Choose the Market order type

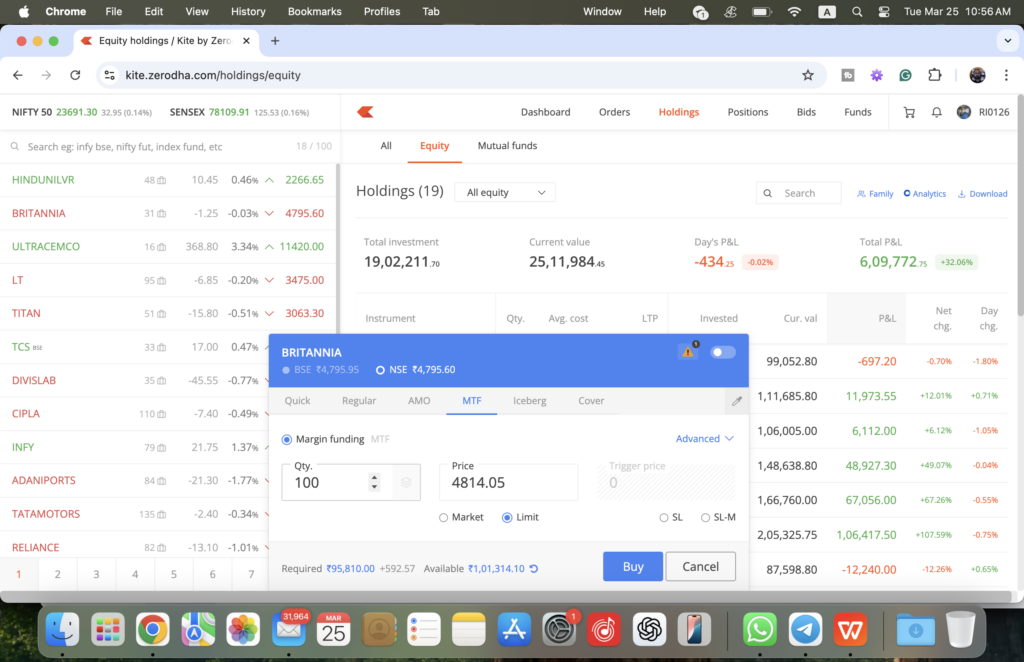tap(443, 518)
